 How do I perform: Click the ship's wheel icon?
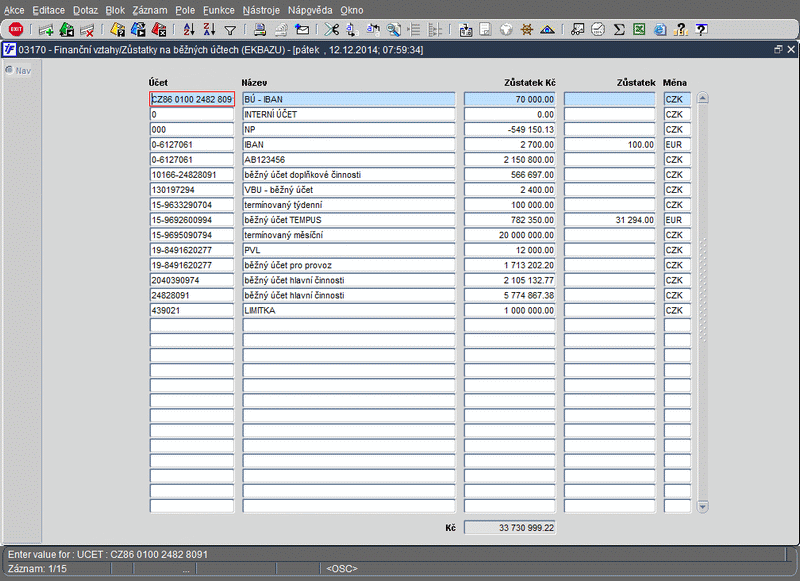pos(527,30)
